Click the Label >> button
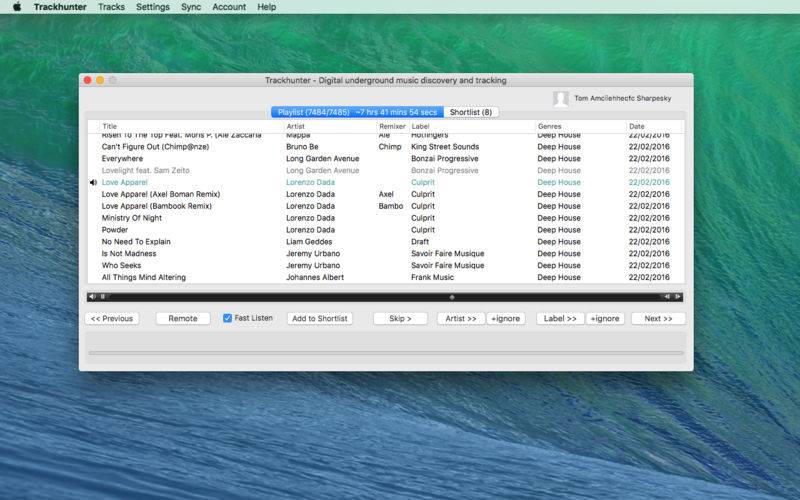This screenshot has height=500, width=800. 560,318
